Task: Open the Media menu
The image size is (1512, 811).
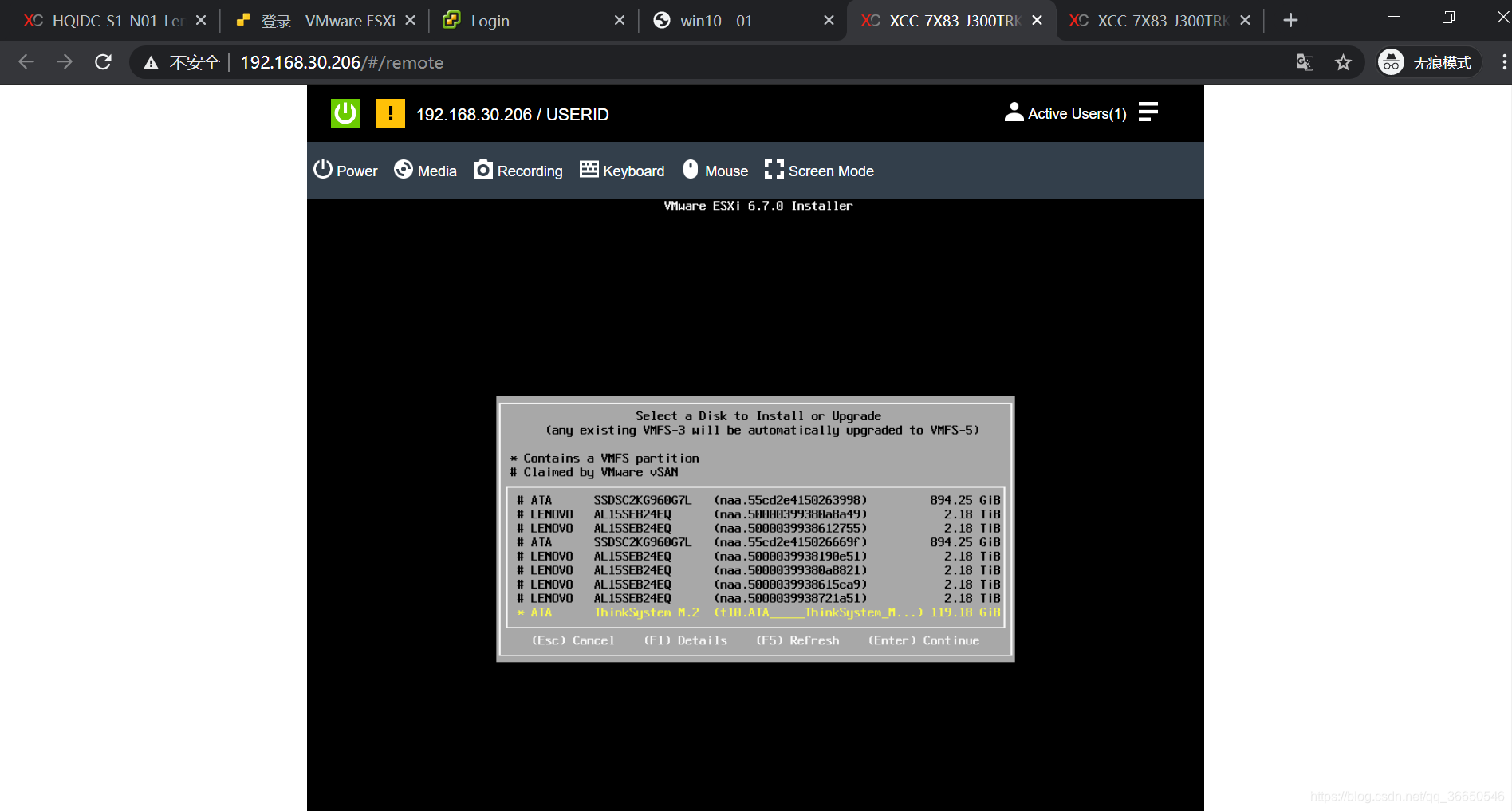Action: [425, 171]
